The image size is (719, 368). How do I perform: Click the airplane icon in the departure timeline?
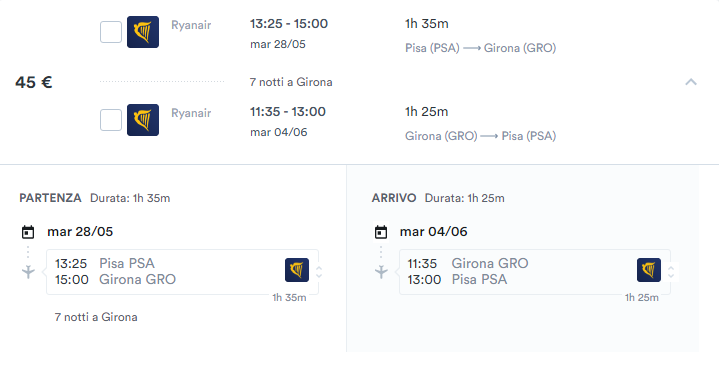pyautogui.click(x=28, y=272)
